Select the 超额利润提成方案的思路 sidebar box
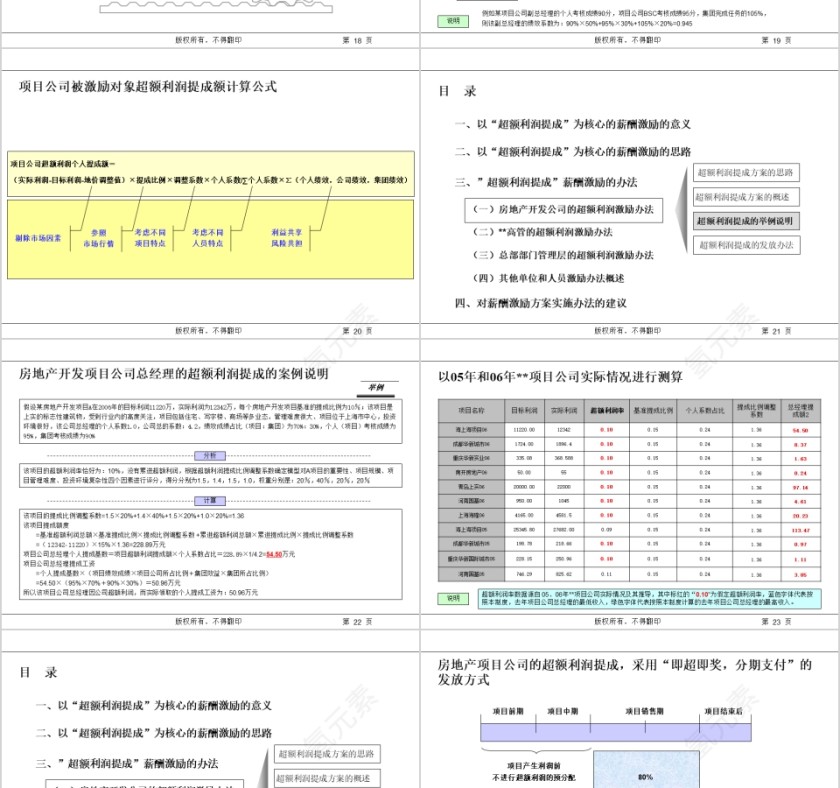 click(746, 173)
